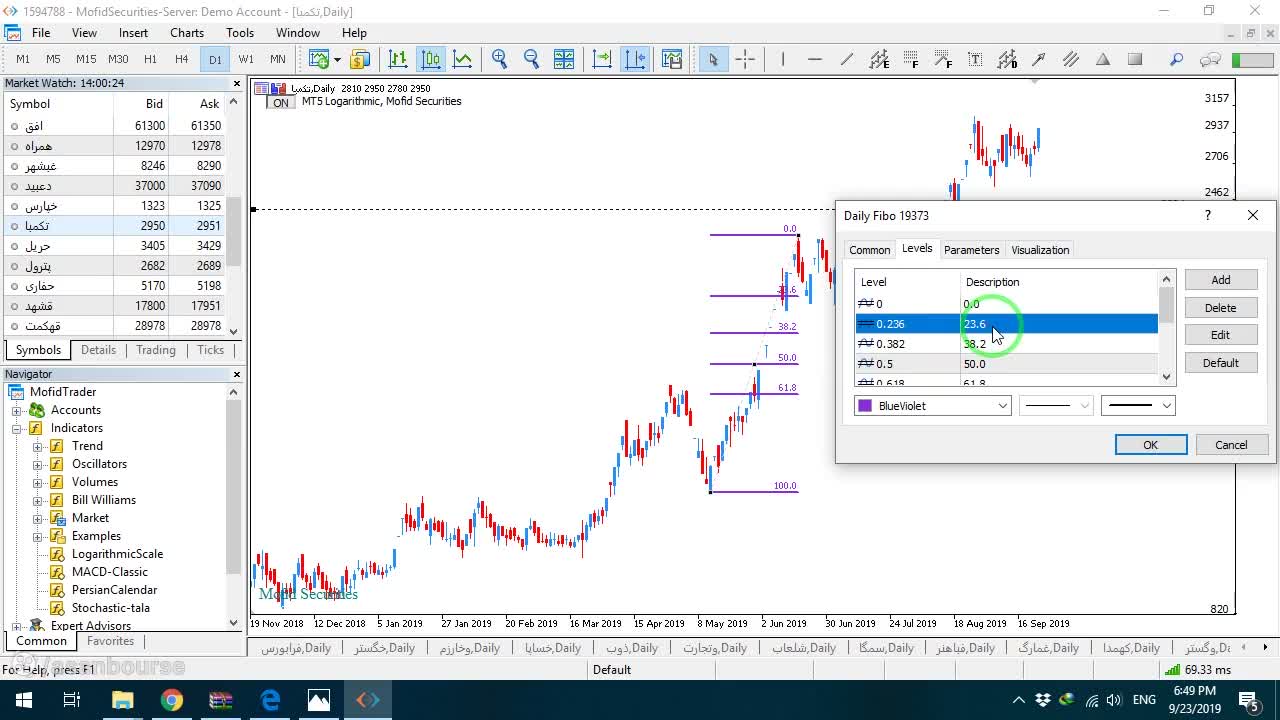This screenshot has height=720, width=1280.
Task: Expand the Expert Advisors node
Action: pyautogui.click(x=17, y=626)
